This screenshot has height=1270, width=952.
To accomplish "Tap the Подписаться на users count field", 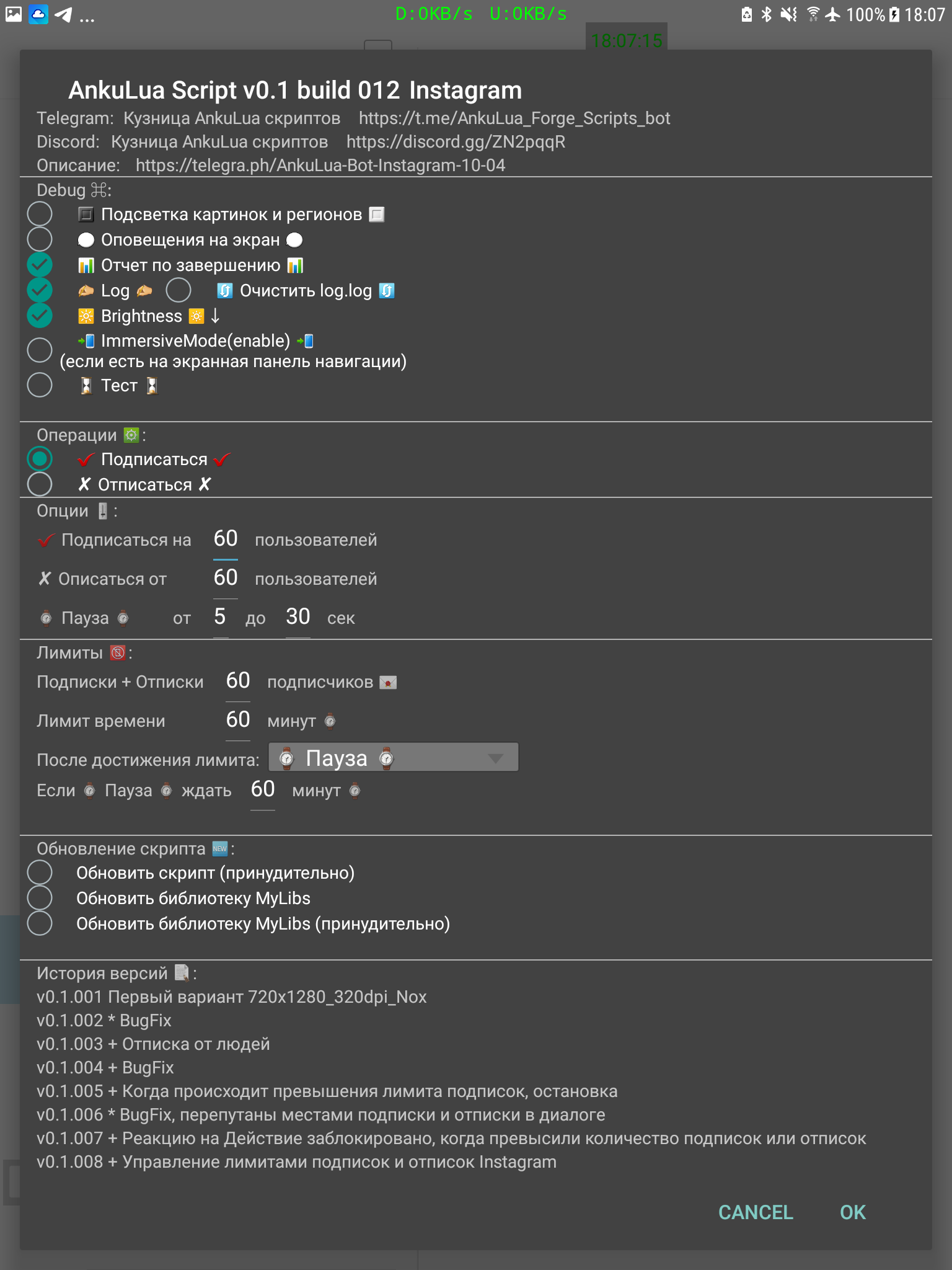I will click(x=226, y=539).
